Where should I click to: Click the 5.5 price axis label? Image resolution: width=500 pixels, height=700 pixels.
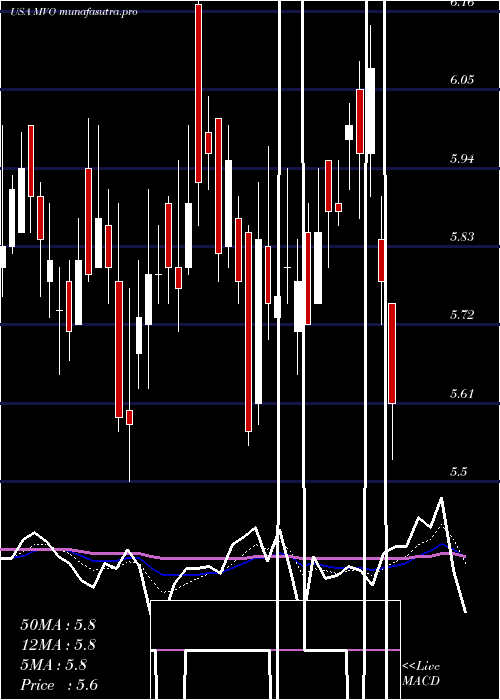458,472
